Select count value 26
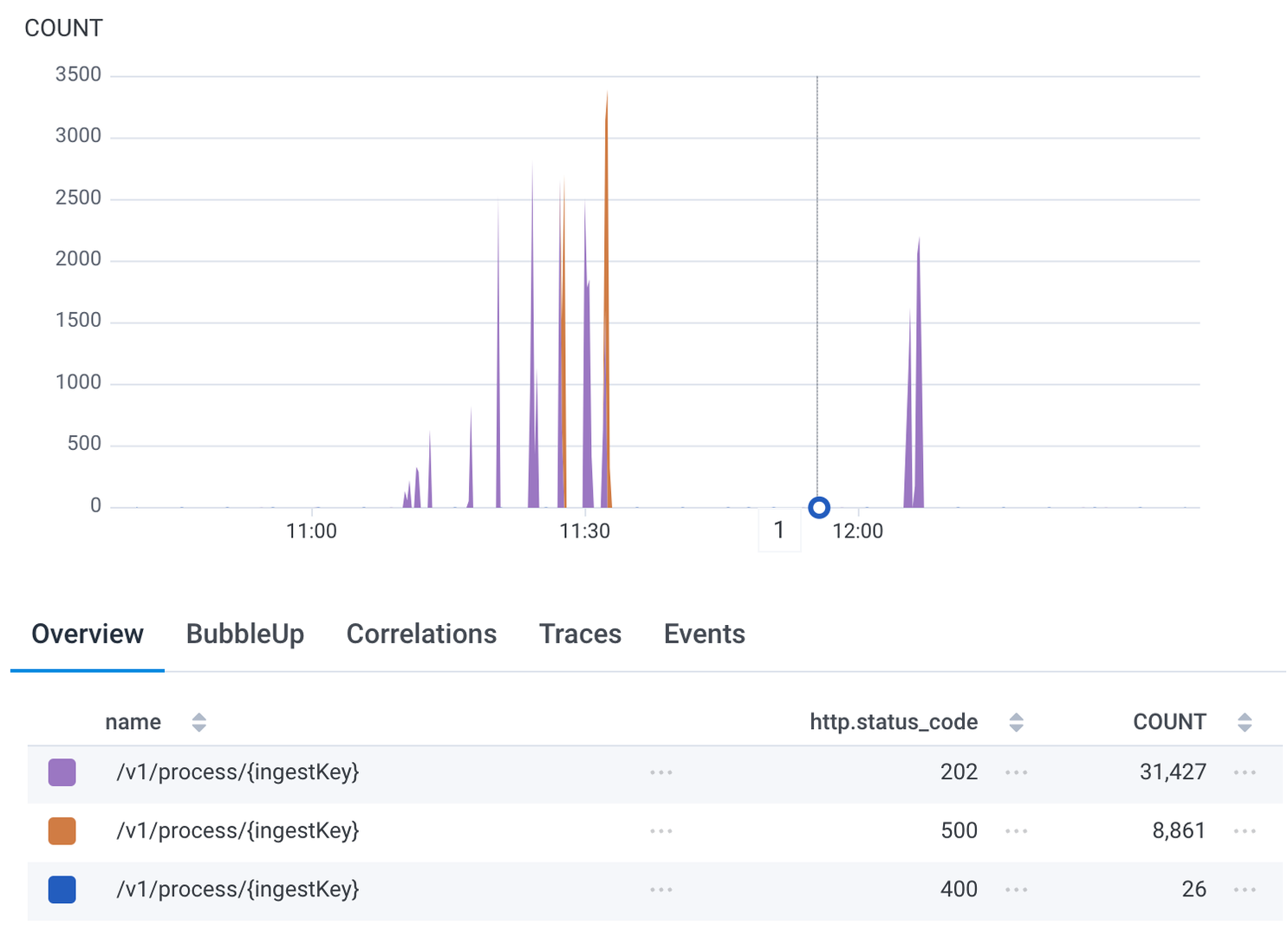1288x931 pixels. point(1194,889)
